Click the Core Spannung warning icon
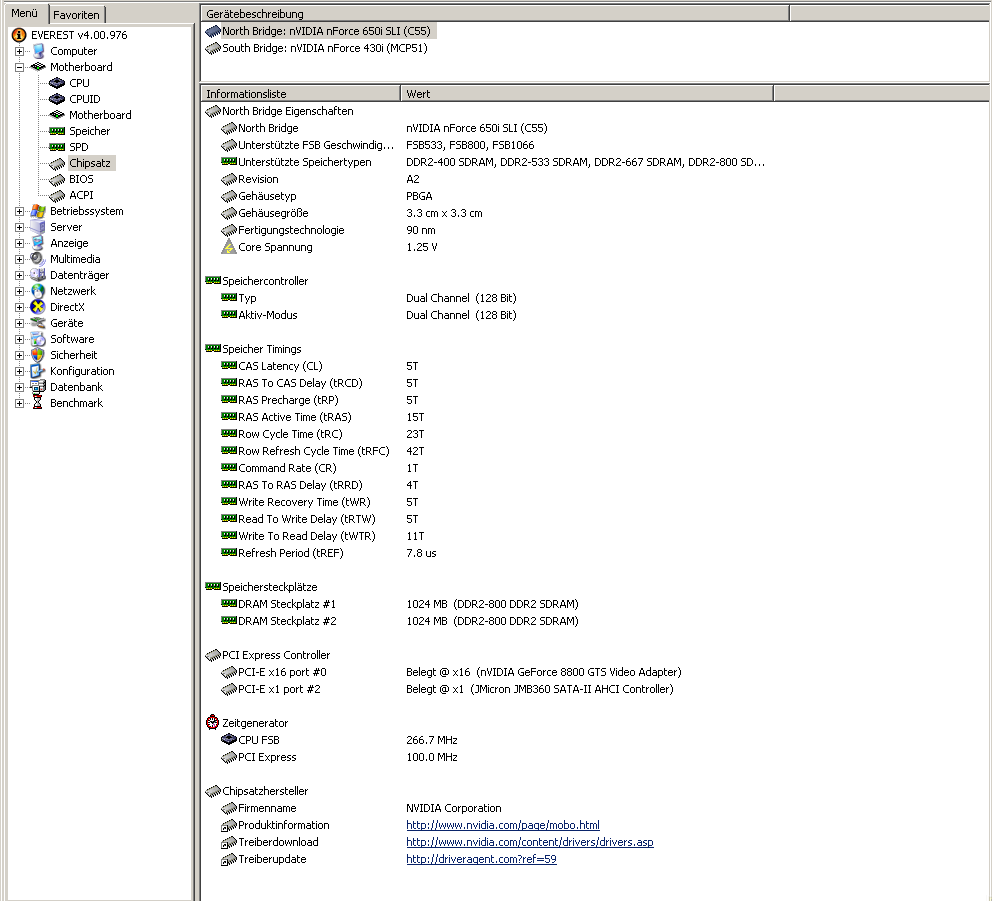Viewport: 992px width, 901px height. tap(228, 247)
